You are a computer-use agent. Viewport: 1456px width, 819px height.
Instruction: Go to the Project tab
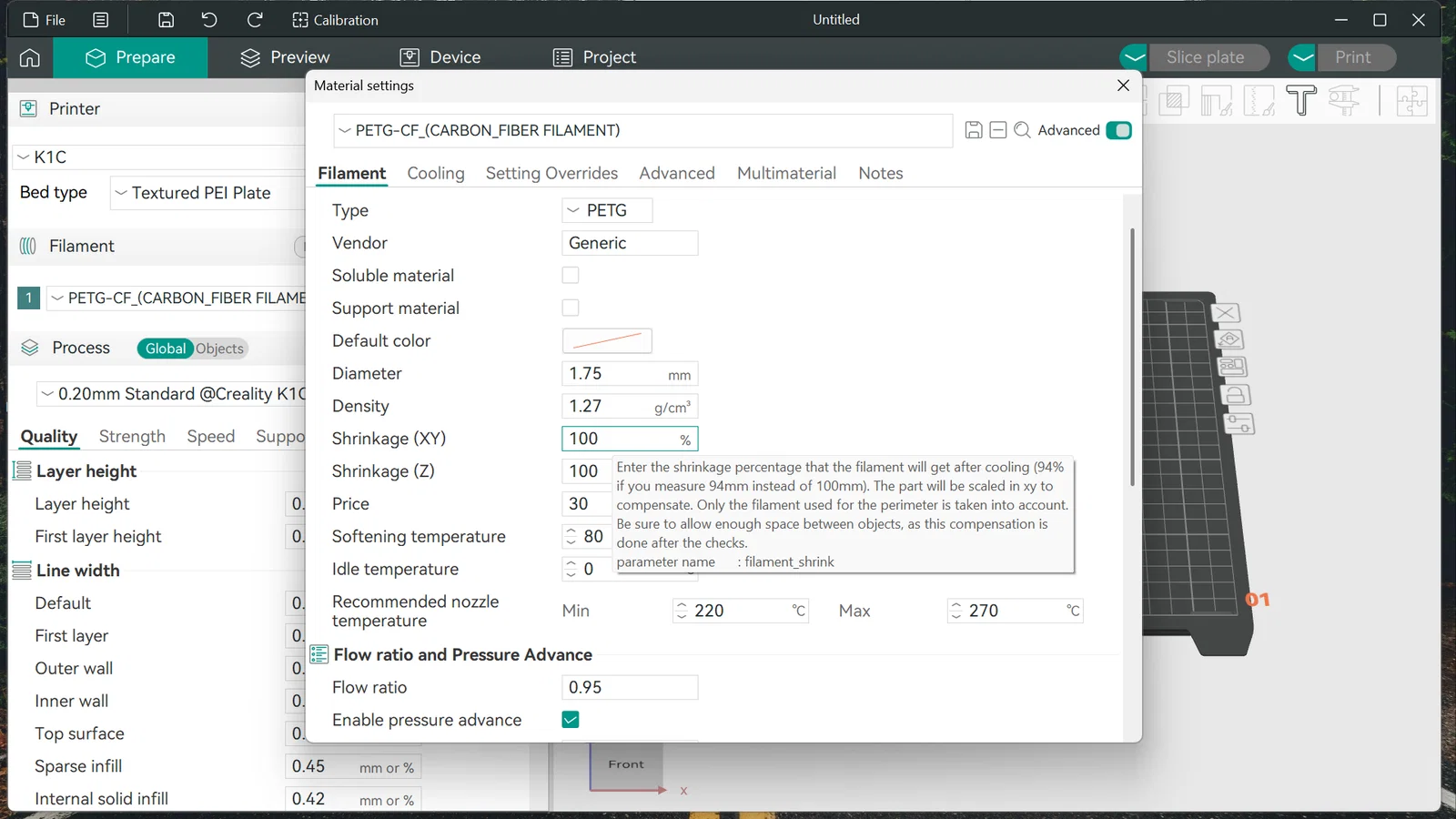594,57
